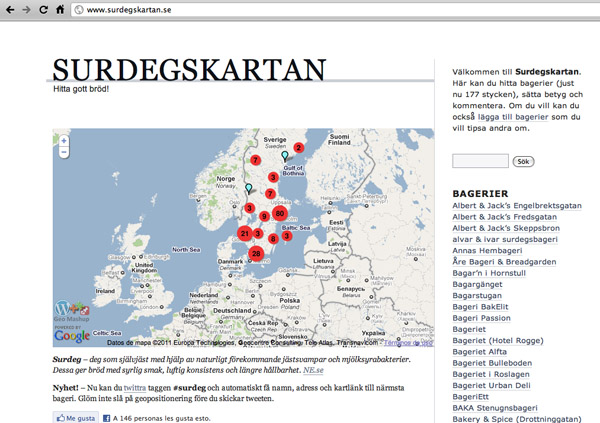The height and width of the screenshot is (423, 600).
Task: Click the Hitta gott bröd! tagline
Action: 81,89
